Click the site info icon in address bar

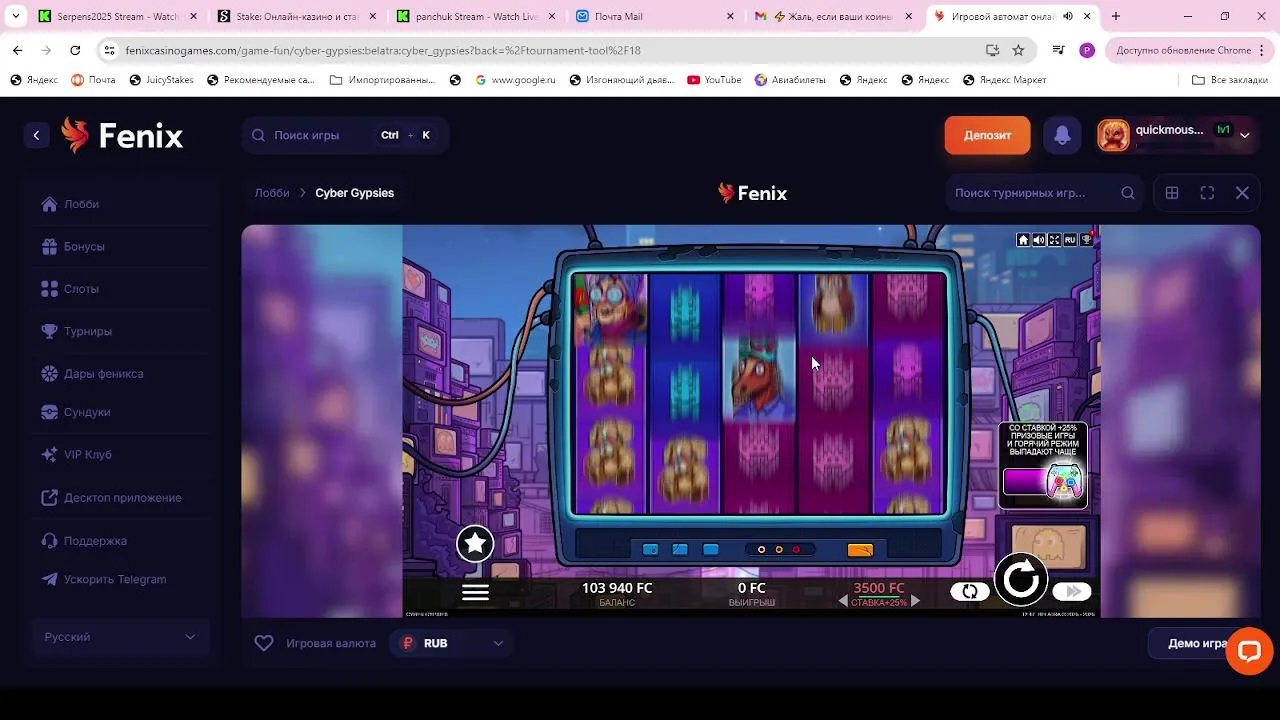click(109, 50)
